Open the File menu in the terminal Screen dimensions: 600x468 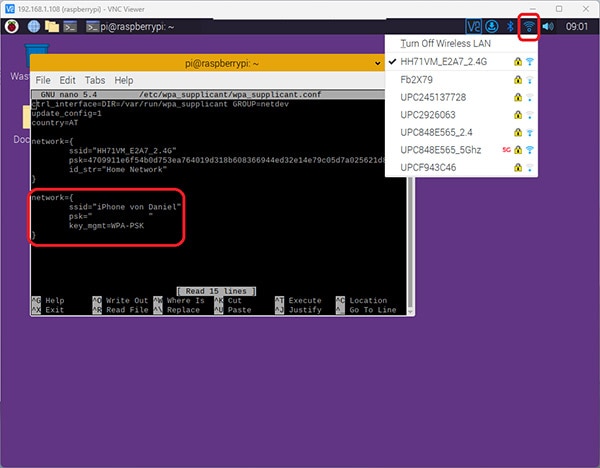click(42, 80)
